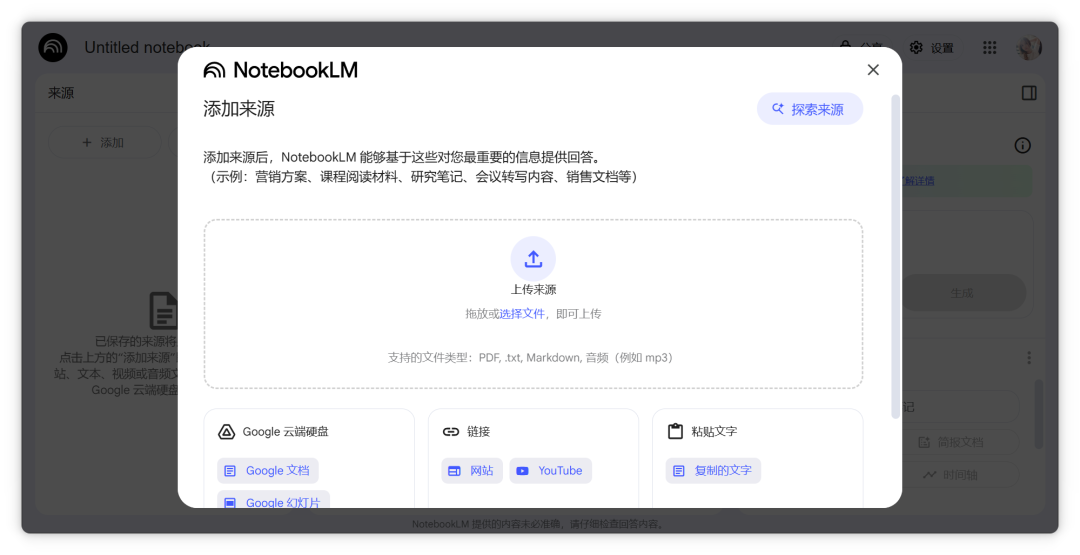
Task: Click the 时间轴 button in background
Action: click(x=959, y=474)
